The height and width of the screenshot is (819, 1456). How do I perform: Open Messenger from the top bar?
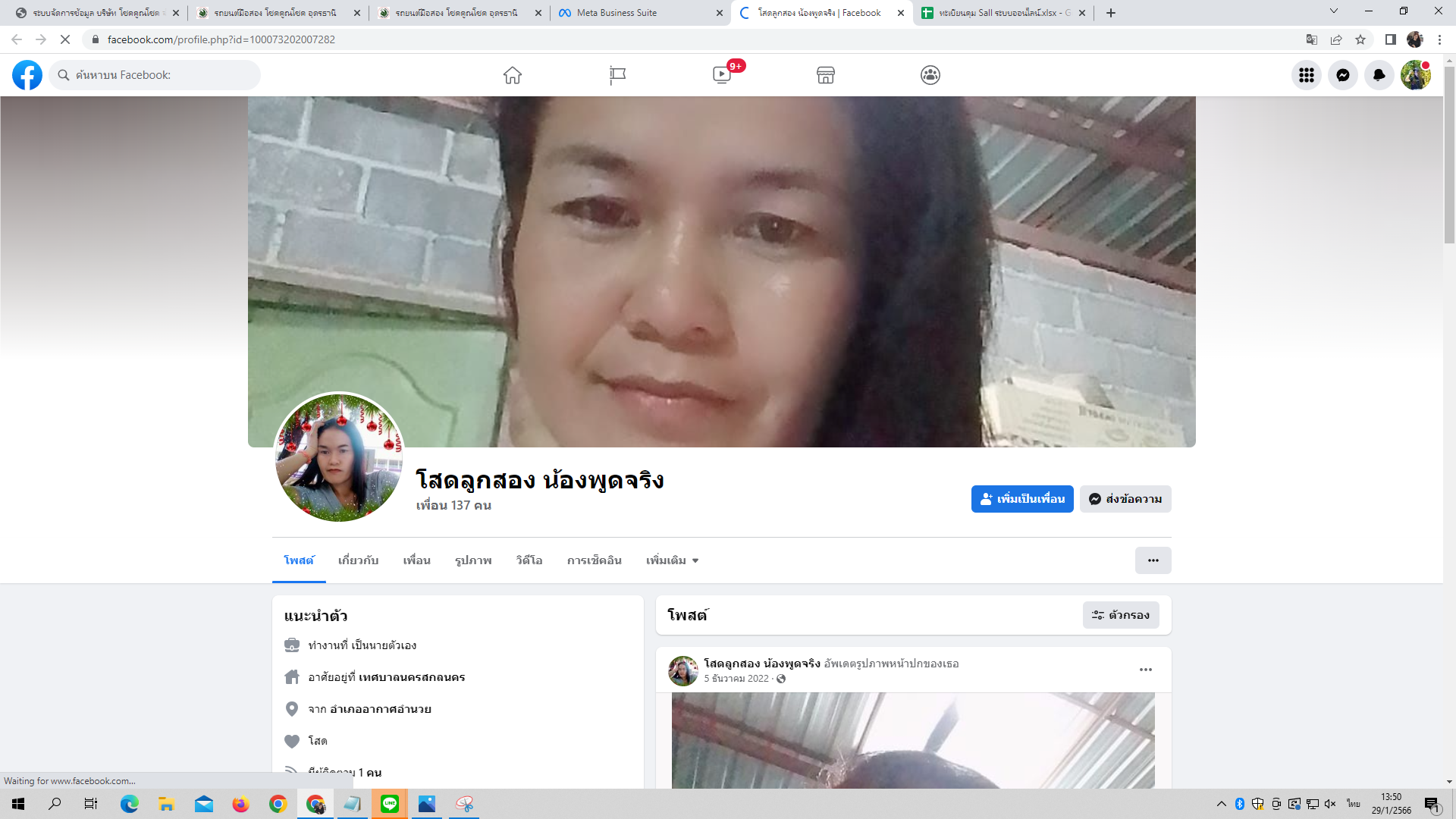1342,75
